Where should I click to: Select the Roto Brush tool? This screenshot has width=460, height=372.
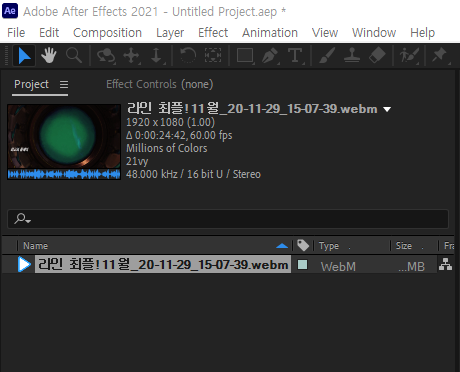(409, 55)
